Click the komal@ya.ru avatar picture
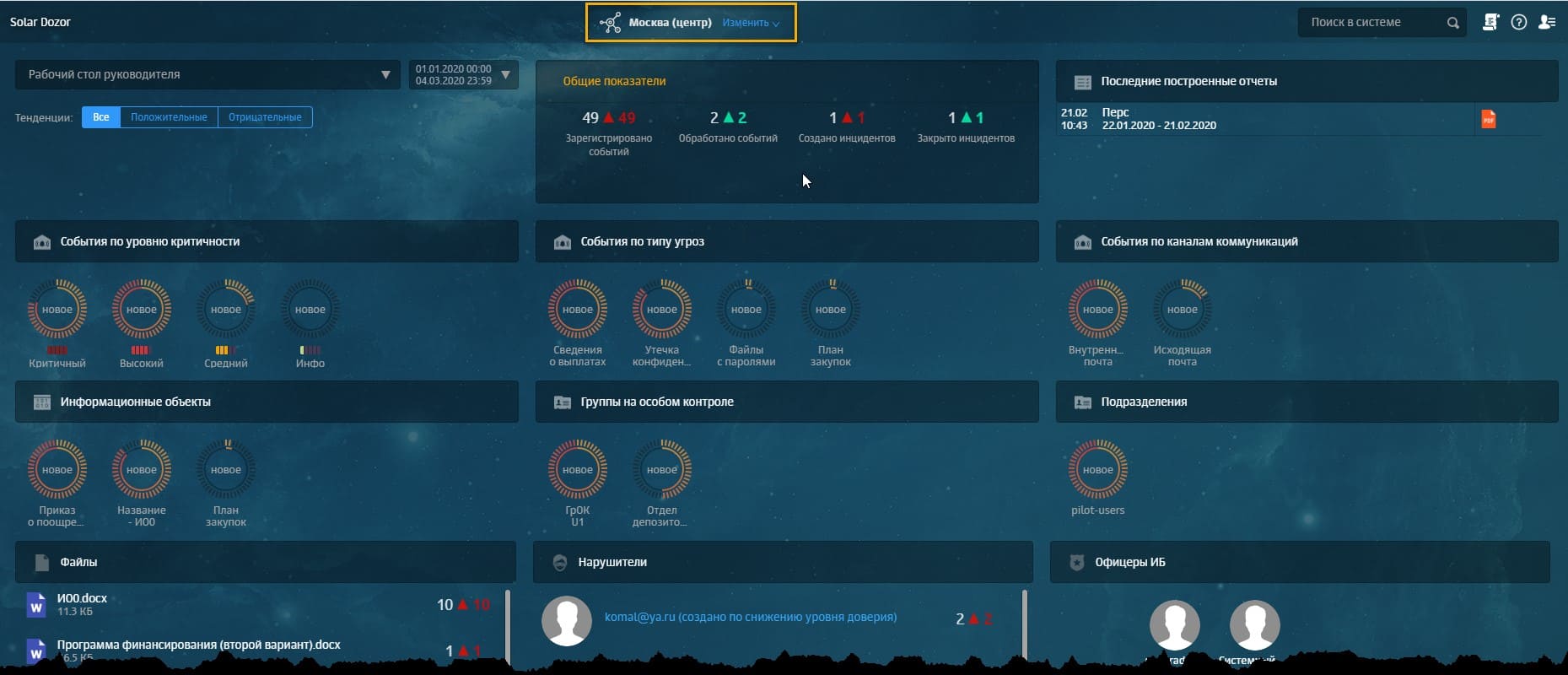Viewport: 1568px width, 675px height. 566,621
